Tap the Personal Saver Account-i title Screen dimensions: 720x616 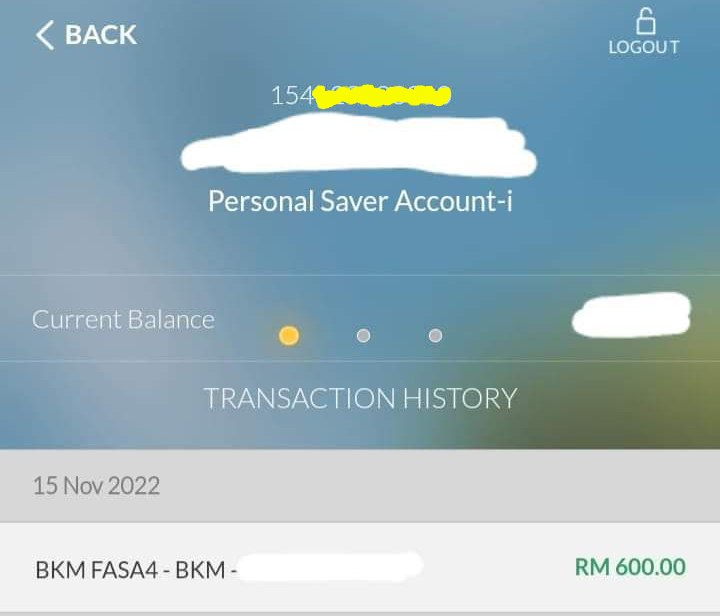click(360, 201)
